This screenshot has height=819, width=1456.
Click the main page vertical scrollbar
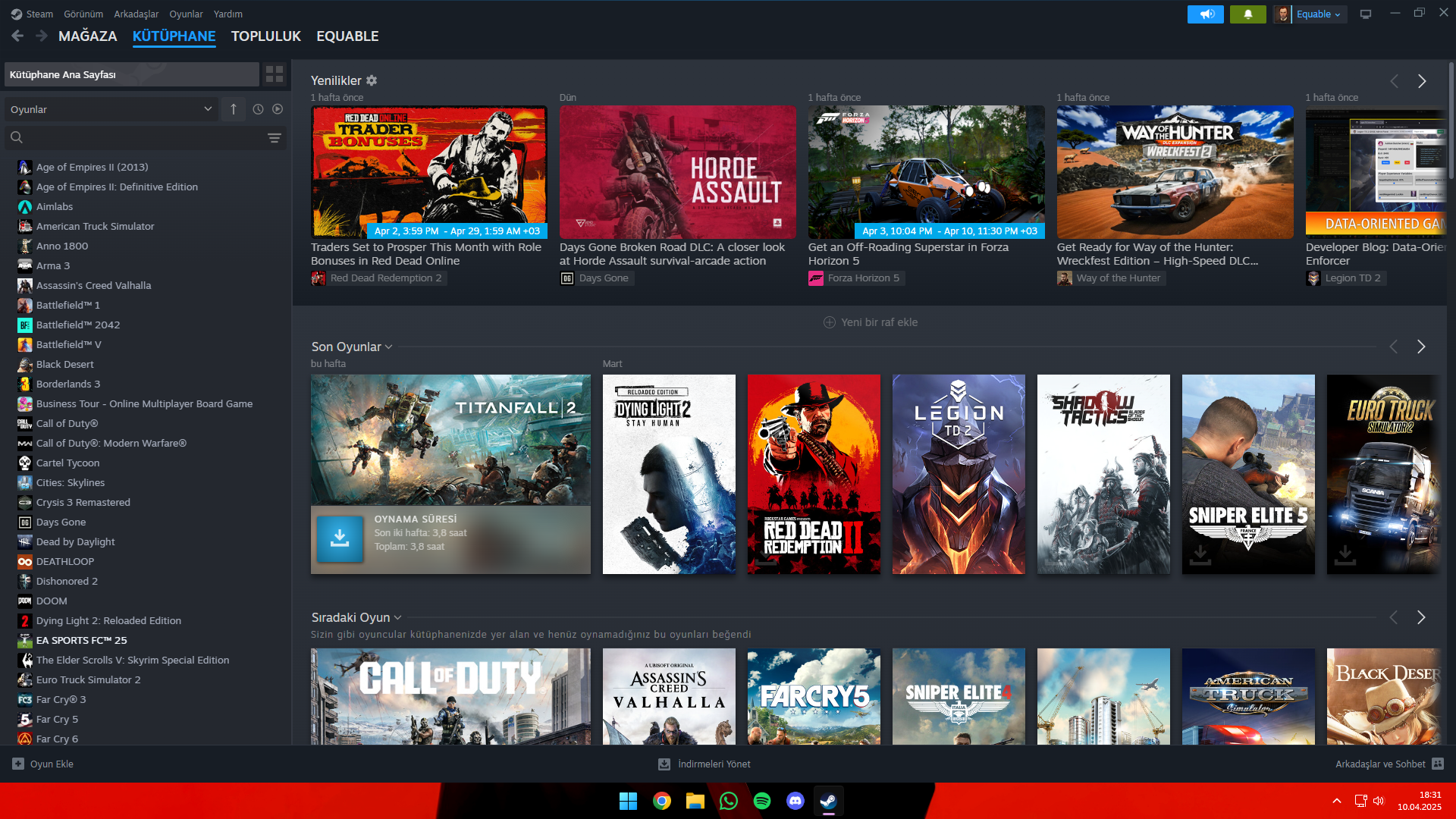click(1451, 121)
